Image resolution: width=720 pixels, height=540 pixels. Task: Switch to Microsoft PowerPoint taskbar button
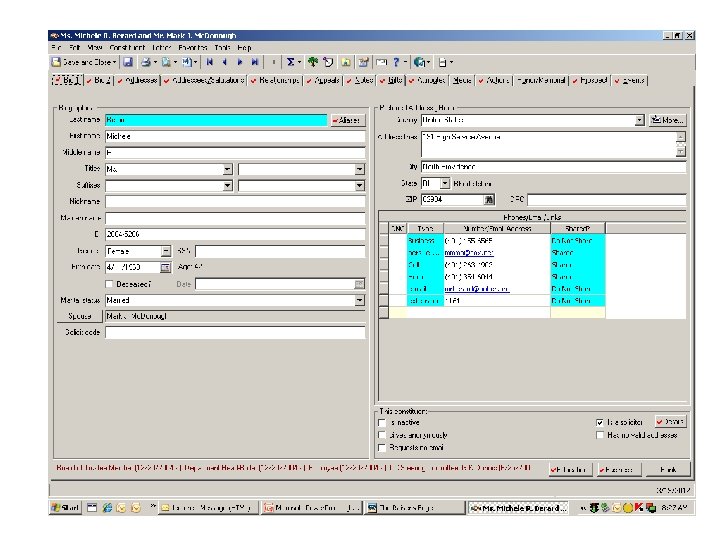pos(311,507)
